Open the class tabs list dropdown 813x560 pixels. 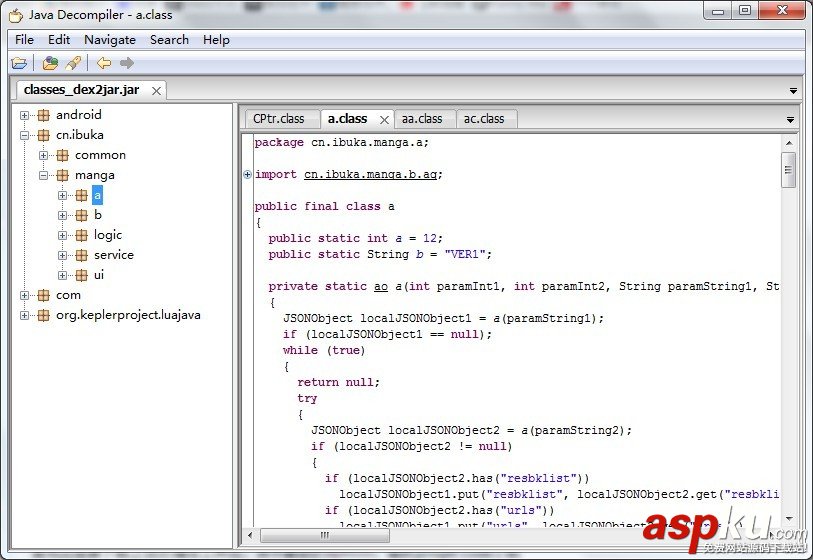pyautogui.click(x=790, y=120)
